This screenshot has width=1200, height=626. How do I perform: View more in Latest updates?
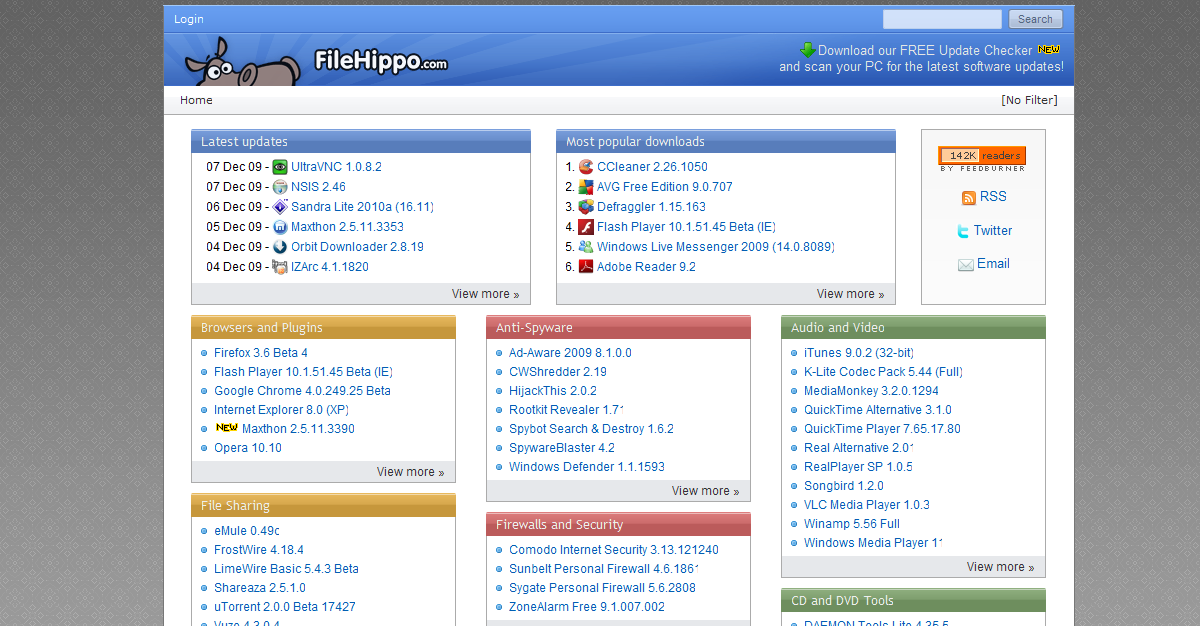point(485,294)
